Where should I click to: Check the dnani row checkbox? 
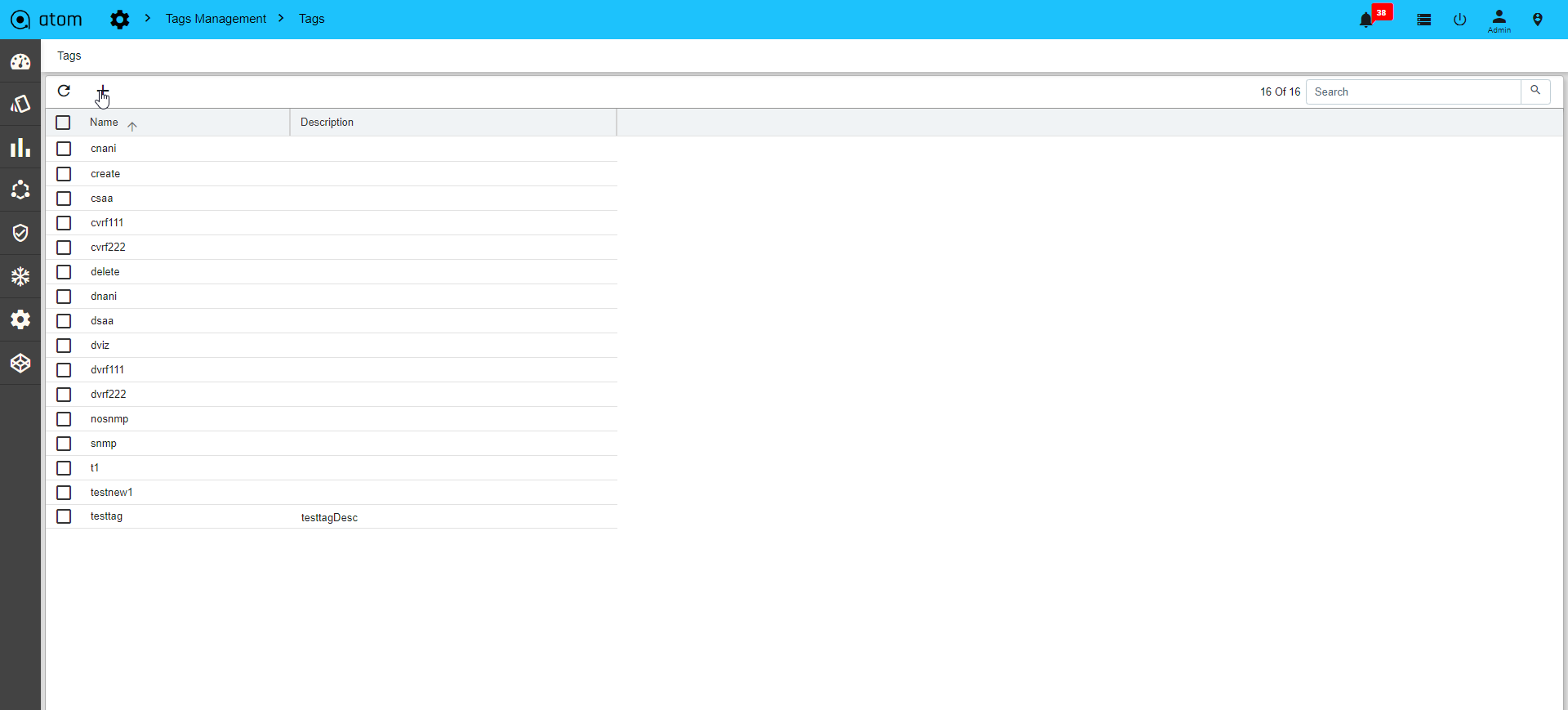(64, 297)
